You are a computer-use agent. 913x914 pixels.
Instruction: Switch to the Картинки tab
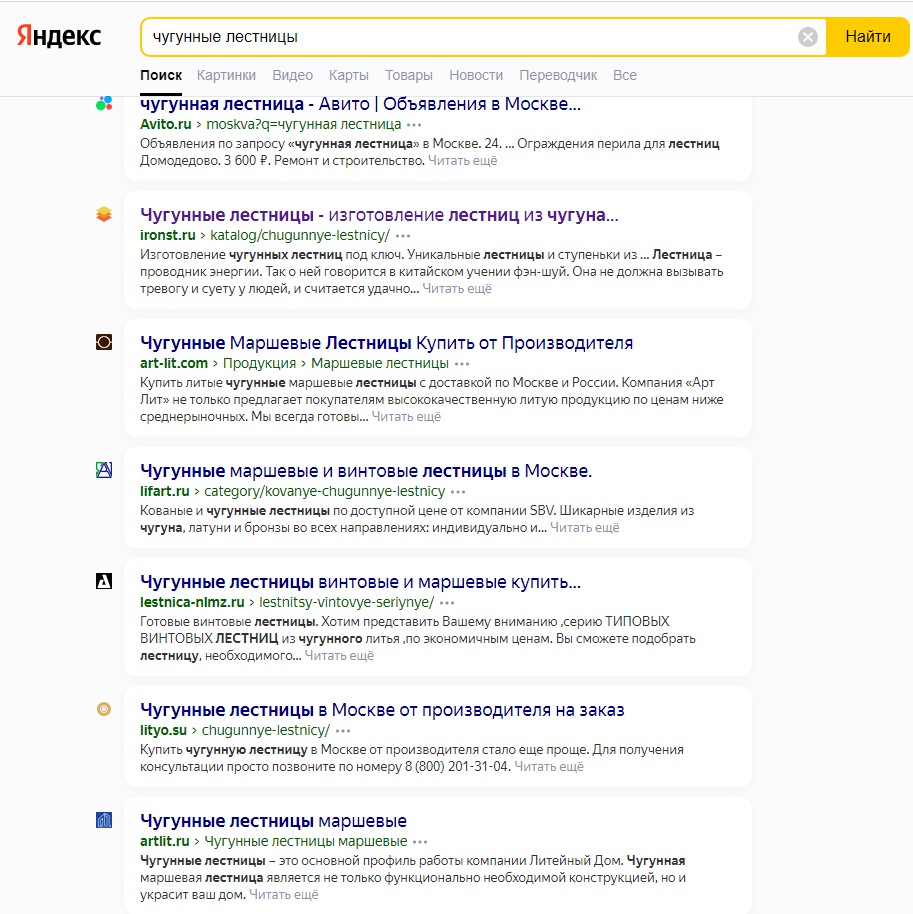226,75
